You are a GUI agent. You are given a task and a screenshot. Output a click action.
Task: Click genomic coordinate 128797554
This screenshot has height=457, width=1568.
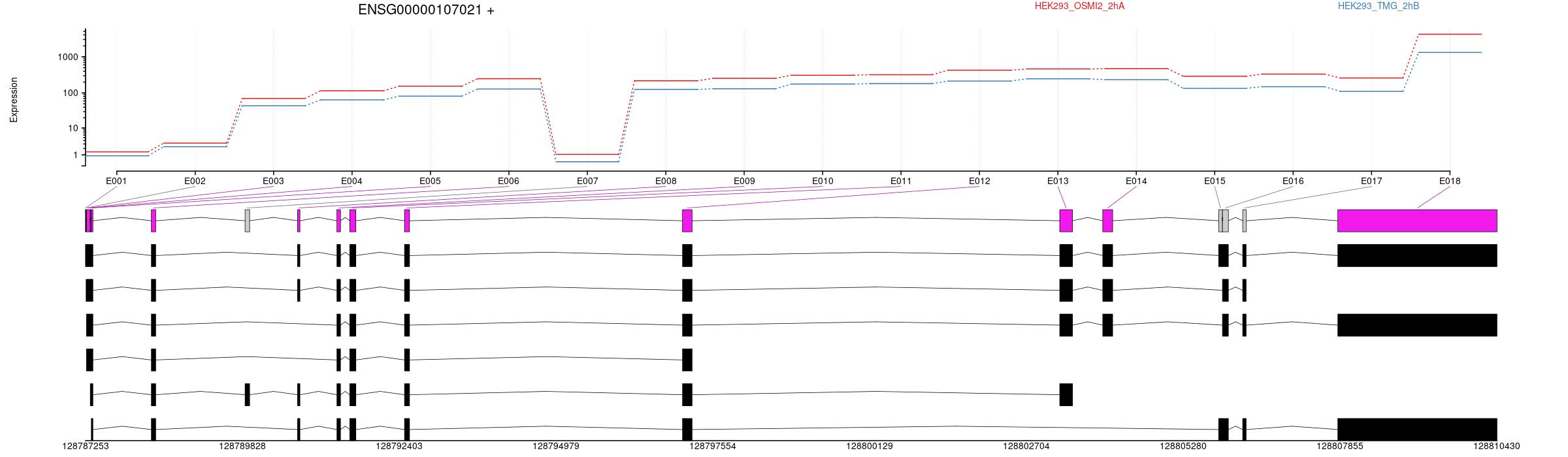[x=713, y=447]
